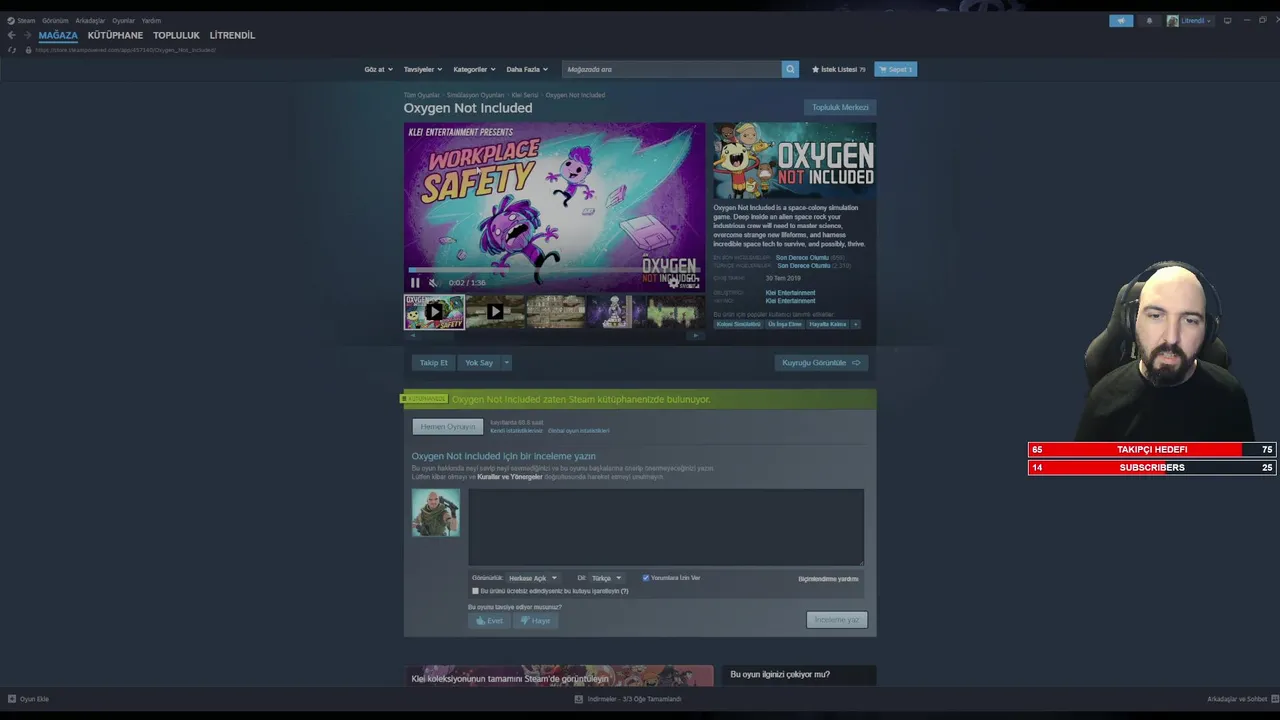Open the Steam announcements megaphone
This screenshot has height=720, width=1280.
coord(1121,20)
